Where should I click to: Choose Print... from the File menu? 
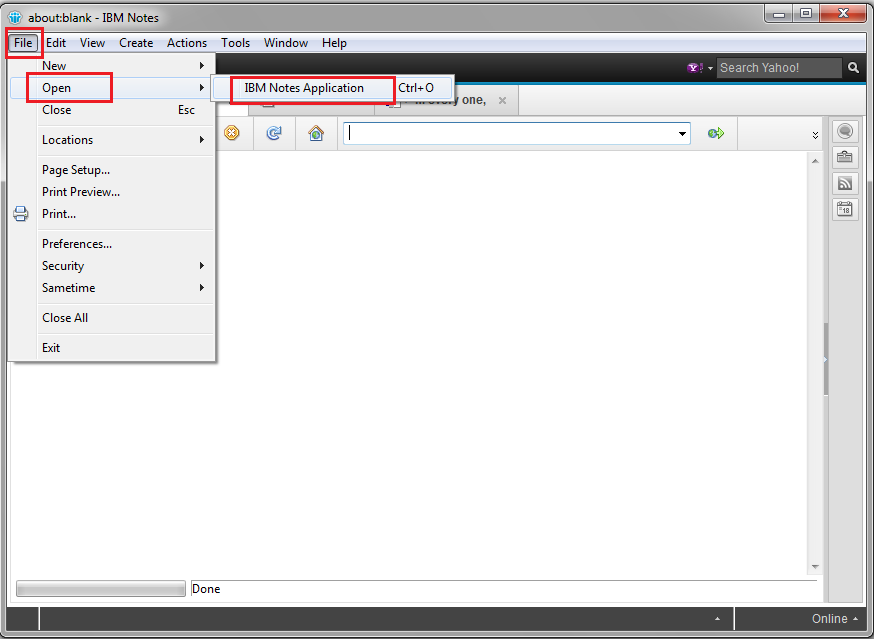tap(111, 214)
